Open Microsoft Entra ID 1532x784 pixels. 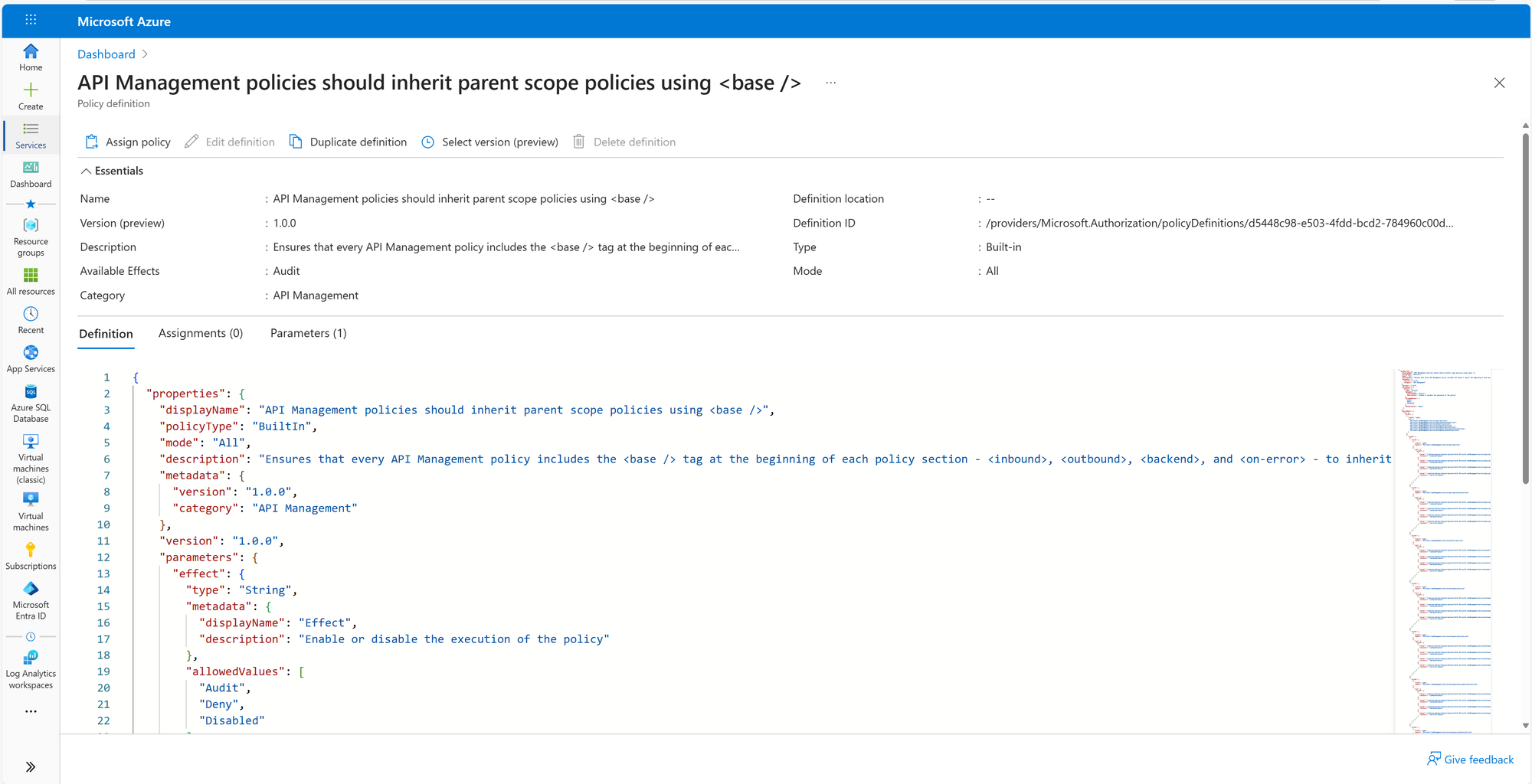[x=31, y=601]
